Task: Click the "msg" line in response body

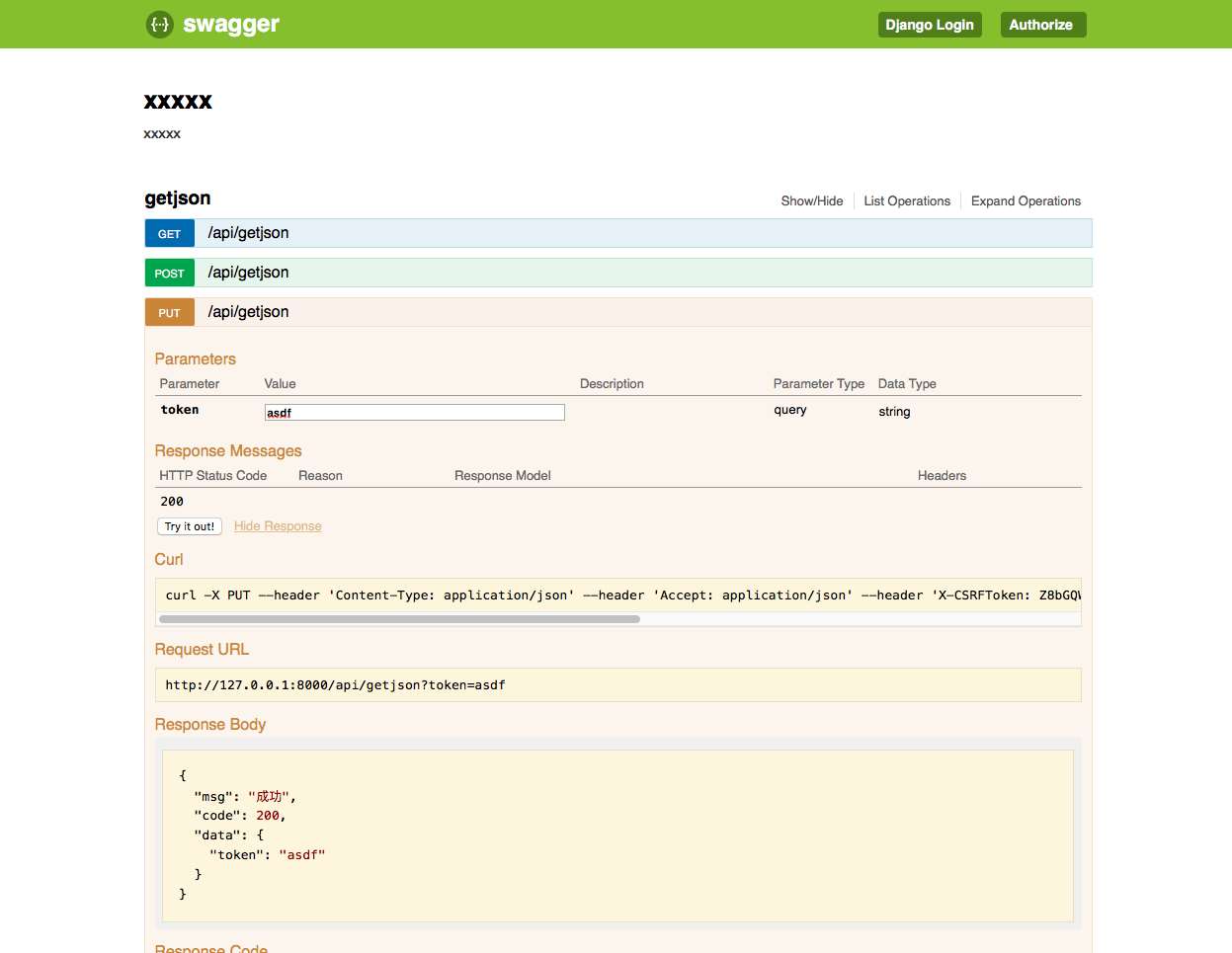Action: (245, 796)
